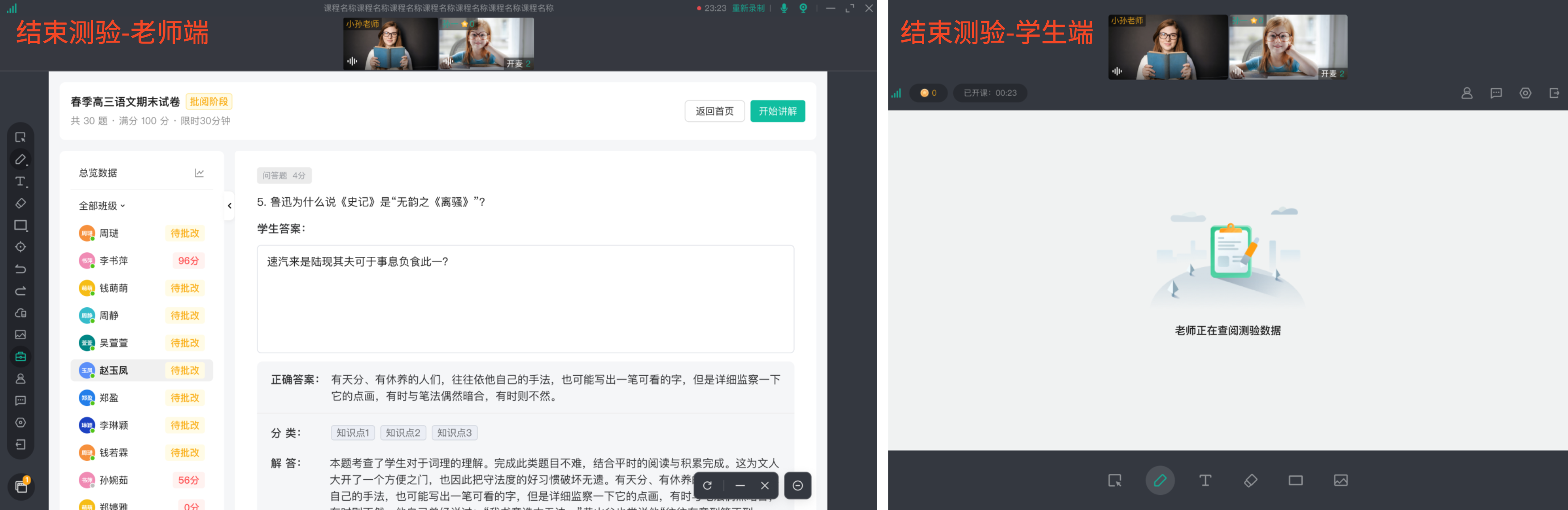Choose selection tool in student bottom toolbar

(x=1115, y=481)
